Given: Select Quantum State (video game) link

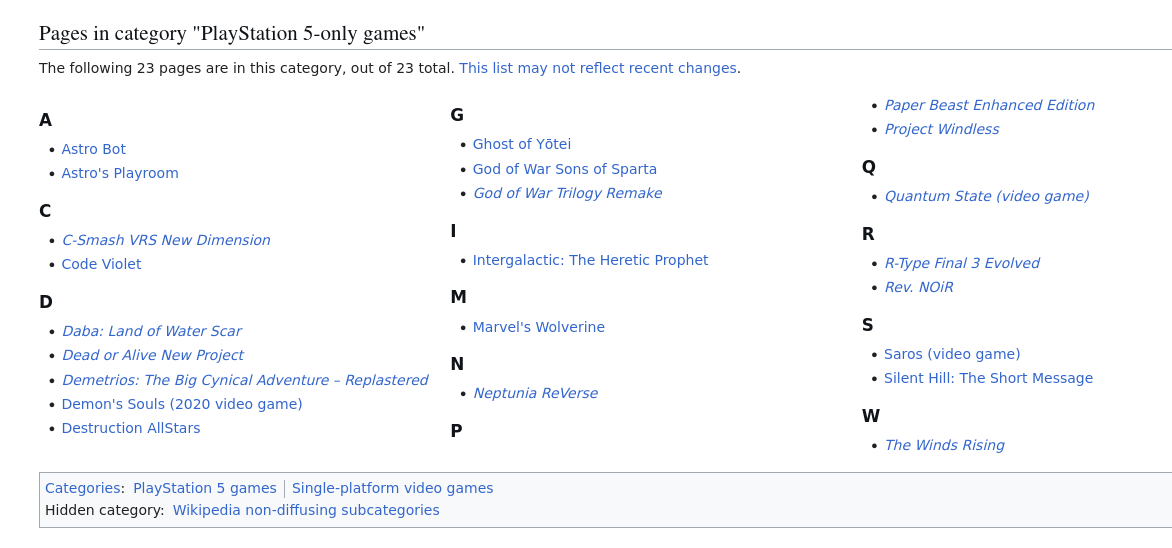Looking at the screenshot, I should tap(987, 197).
